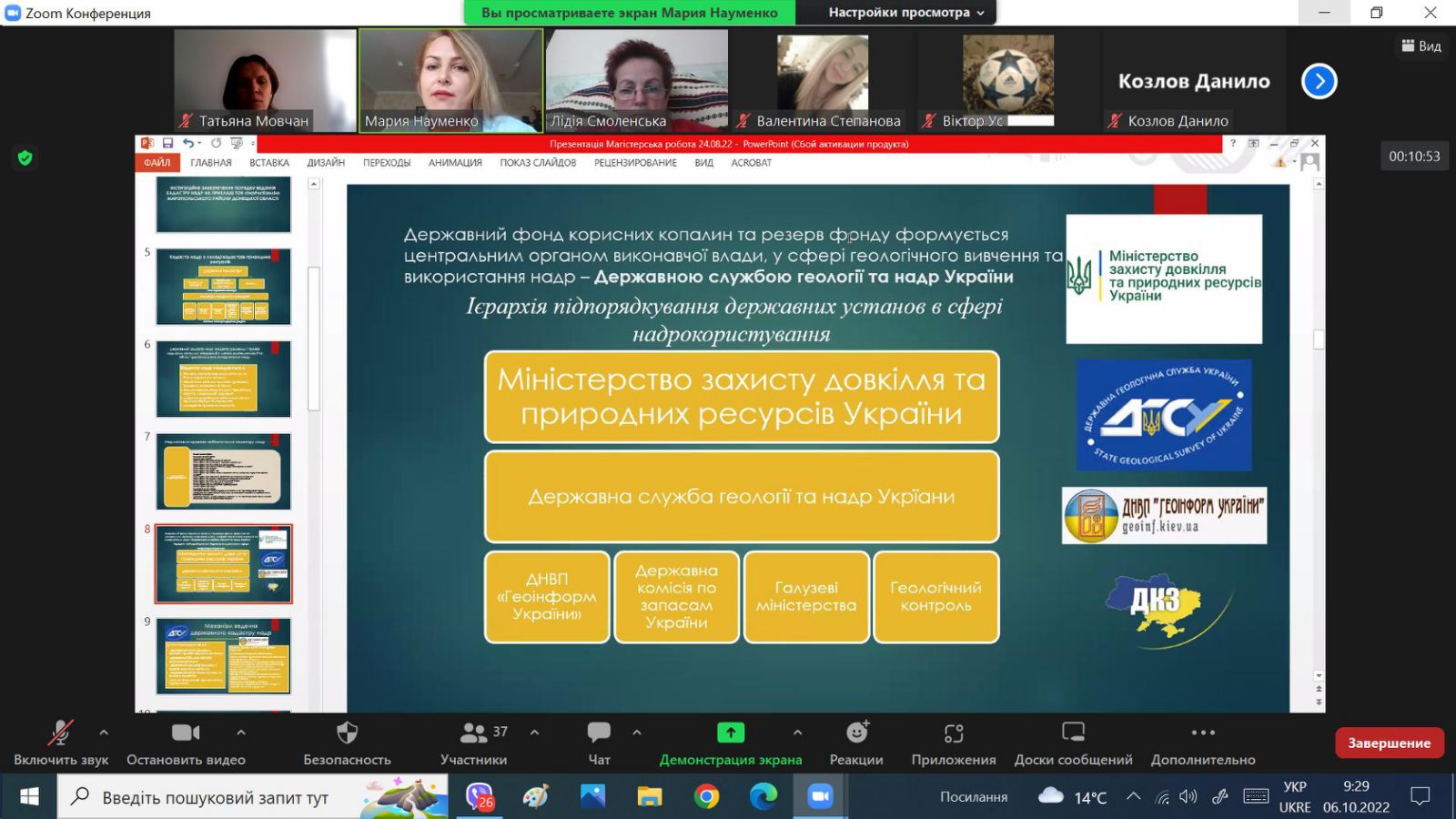Click the Reactions (Реакции) smiley icon
1456x819 pixels.
(856, 733)
